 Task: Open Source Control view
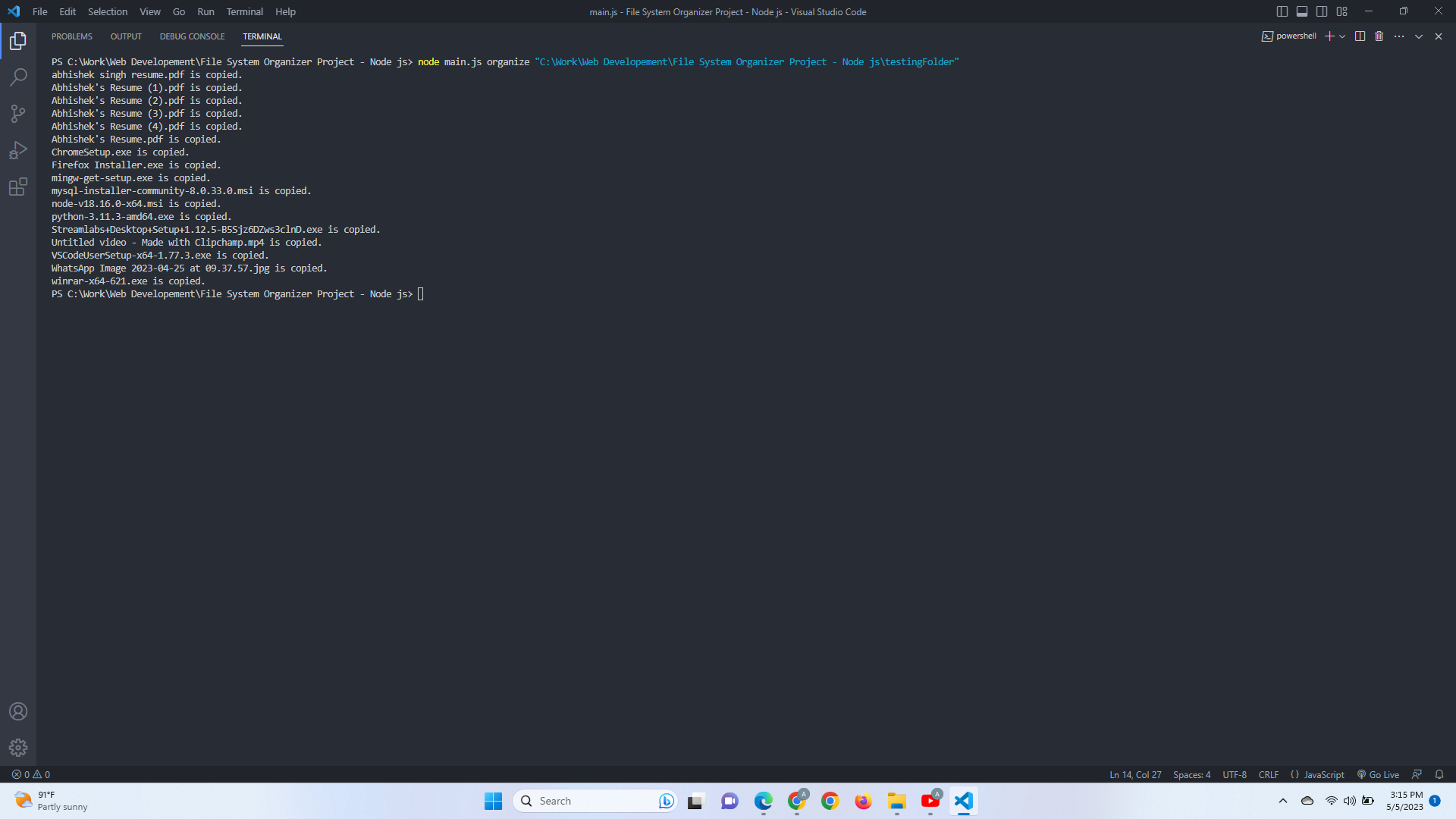[18, 114]
